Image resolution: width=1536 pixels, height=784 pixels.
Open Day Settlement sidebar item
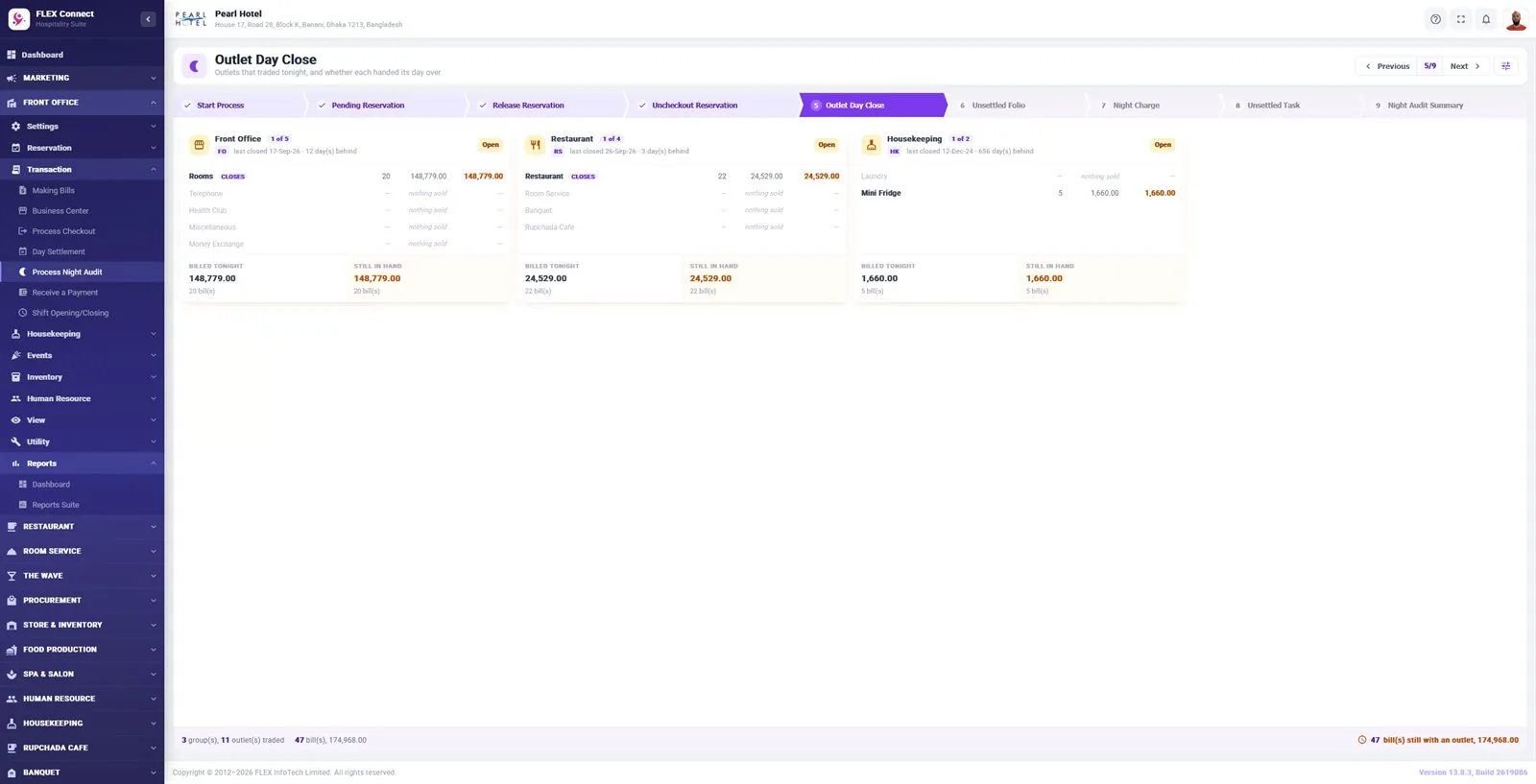tap(82, 251)
